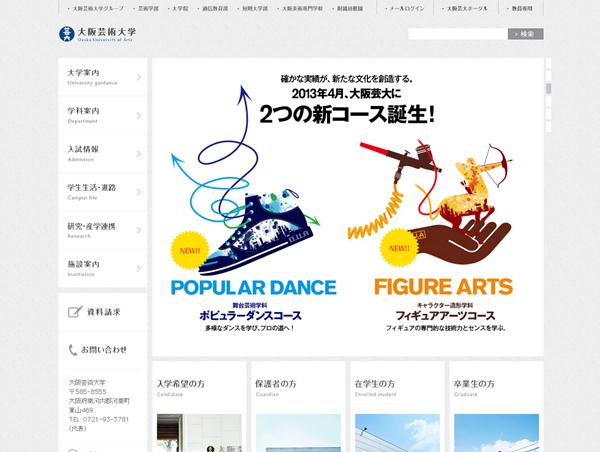Click the gray active slide indicator beside the banner
600x452 pixels.
[x=549, y=88]
